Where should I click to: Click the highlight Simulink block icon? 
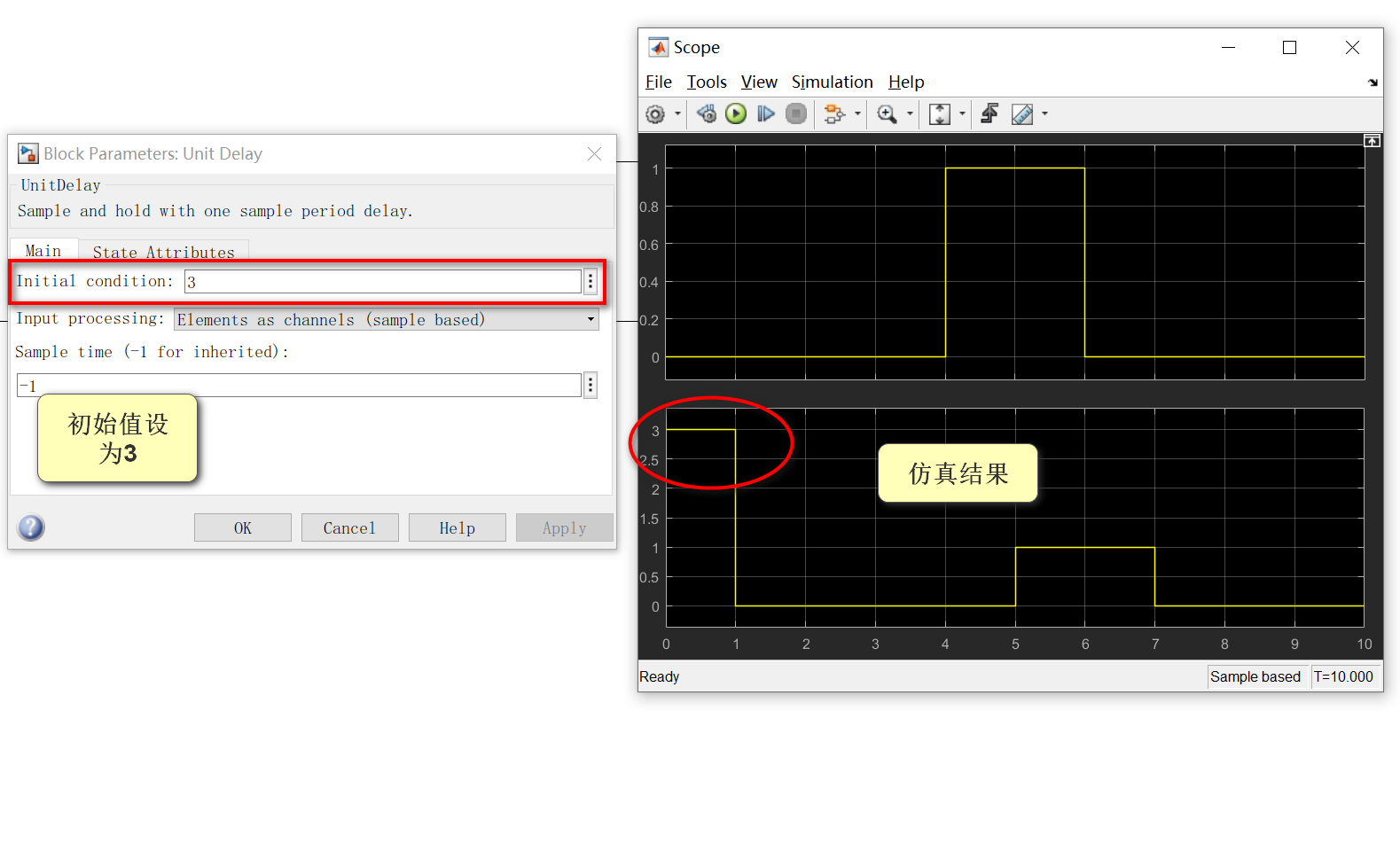(834, 113)
